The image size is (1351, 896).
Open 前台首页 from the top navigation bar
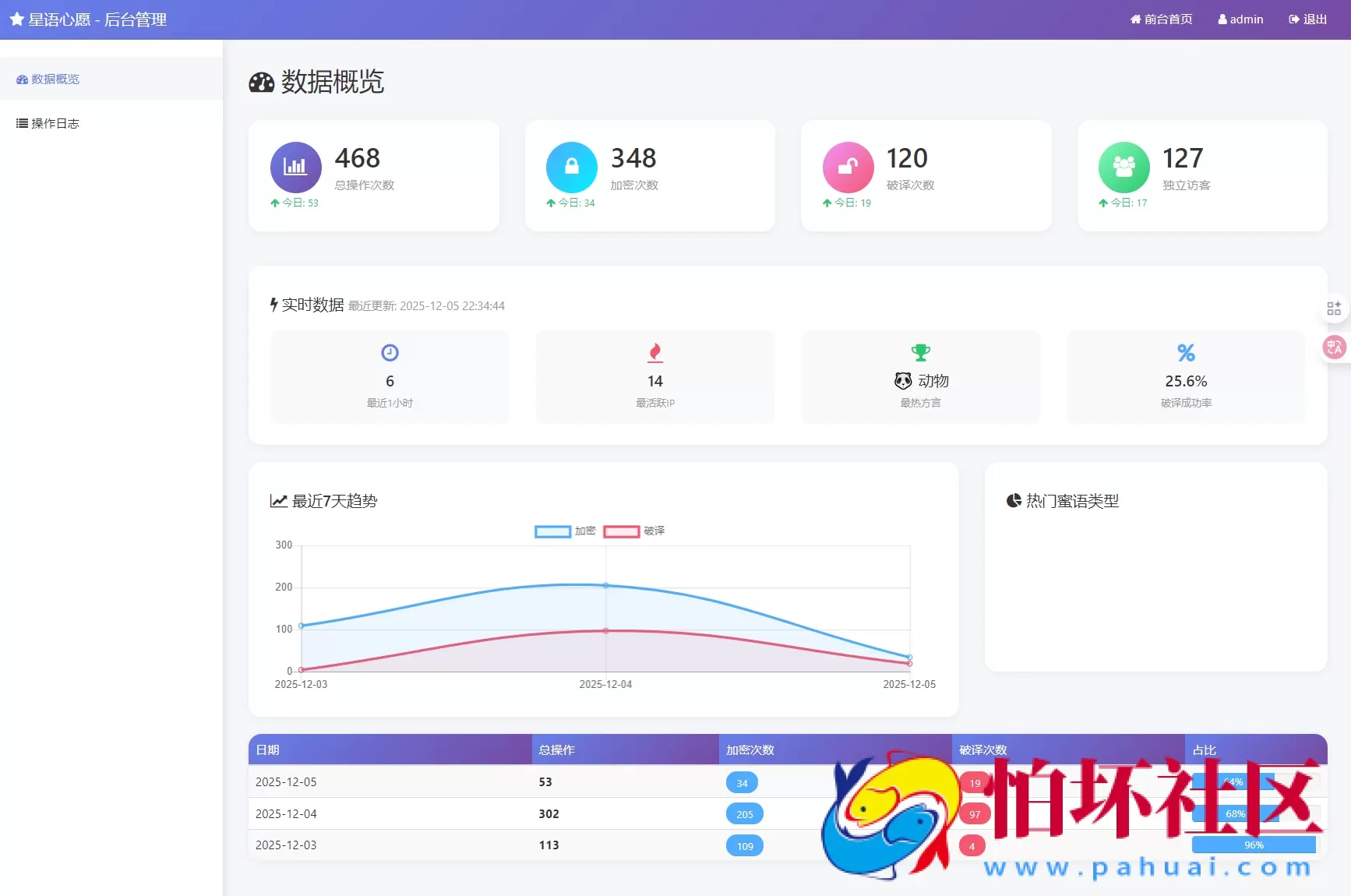coord(1160,19)
